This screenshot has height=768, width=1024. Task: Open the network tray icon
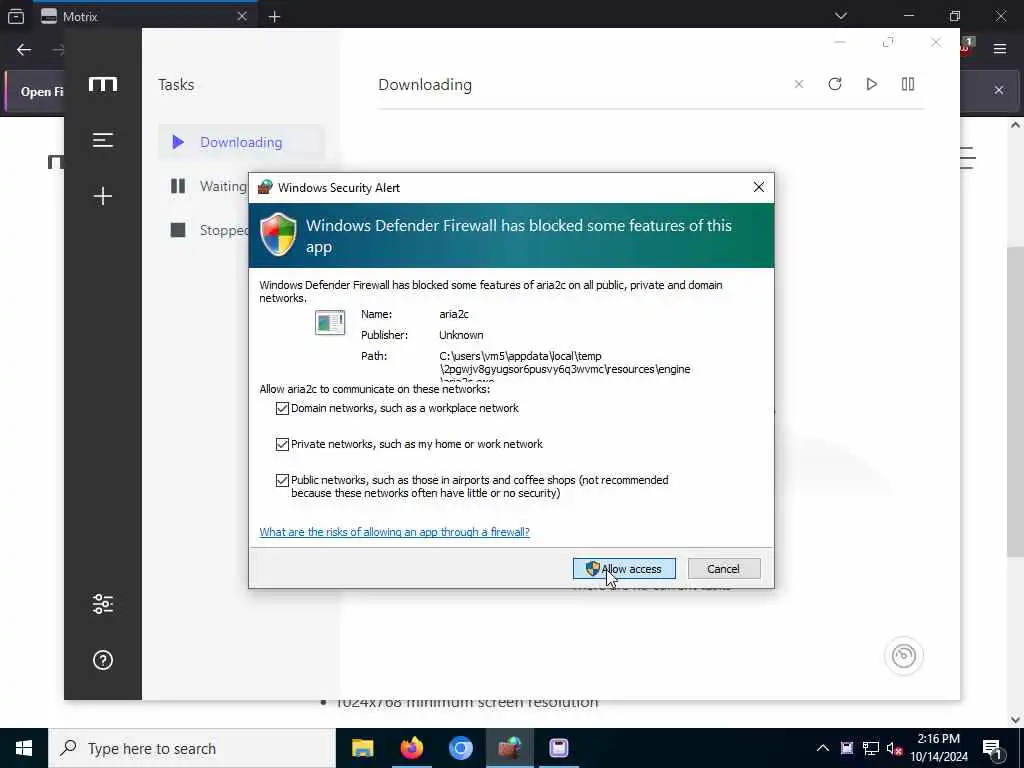(871, 748)
